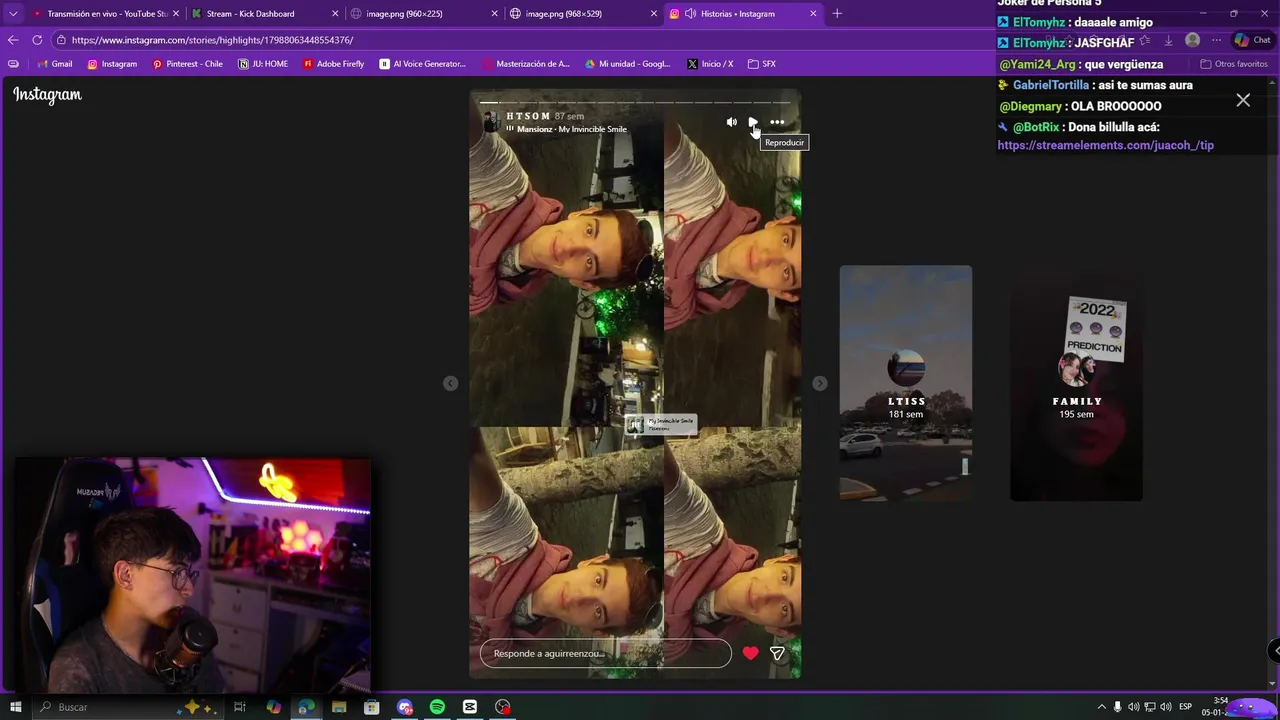1280x720 pixels.
Task: Open the Adobe Firefly bookmark
Action: (333, 64)
